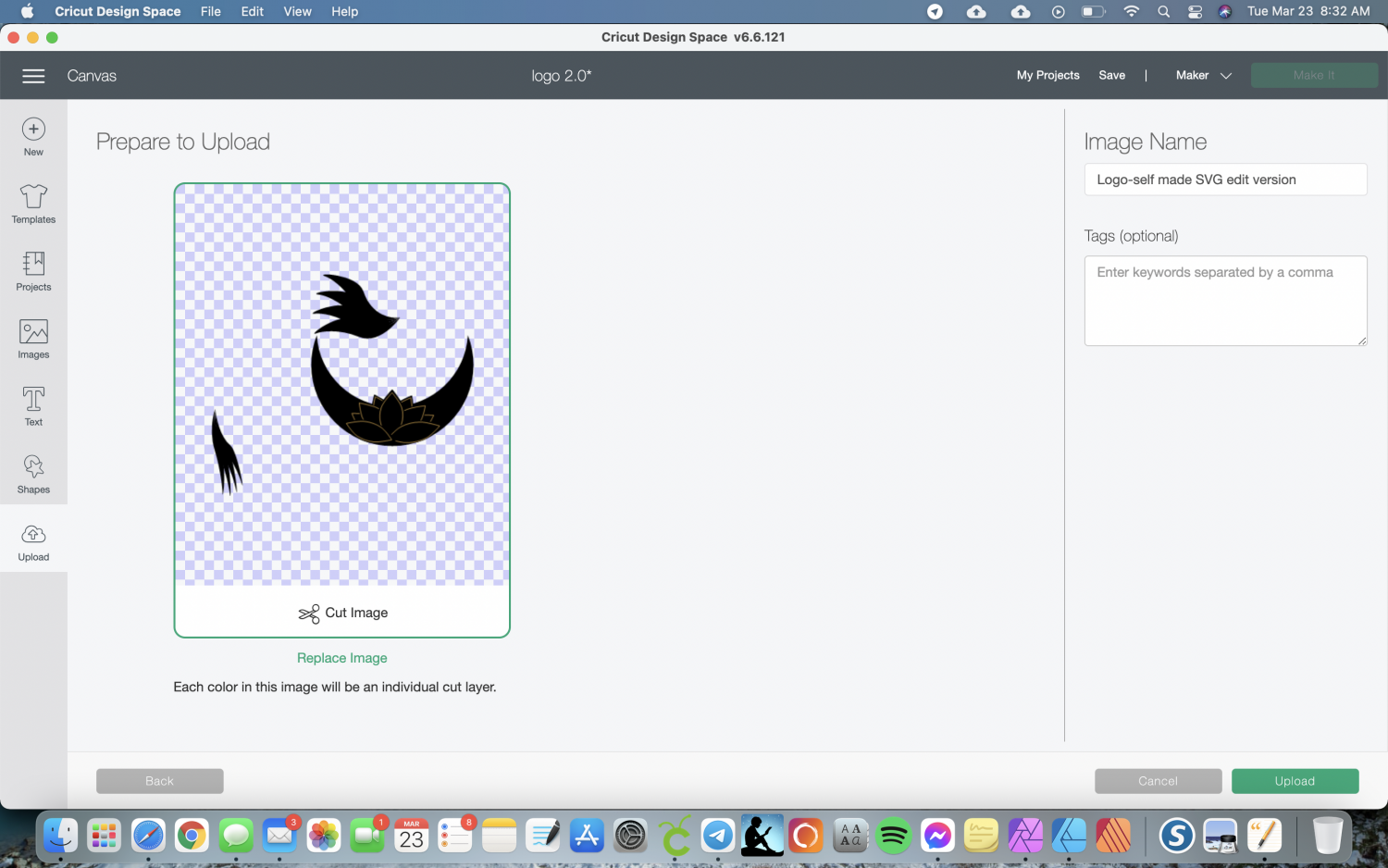Click the Image Name text field
The height and width of the screenshot is (868, 1388).
pos(1225,180)
